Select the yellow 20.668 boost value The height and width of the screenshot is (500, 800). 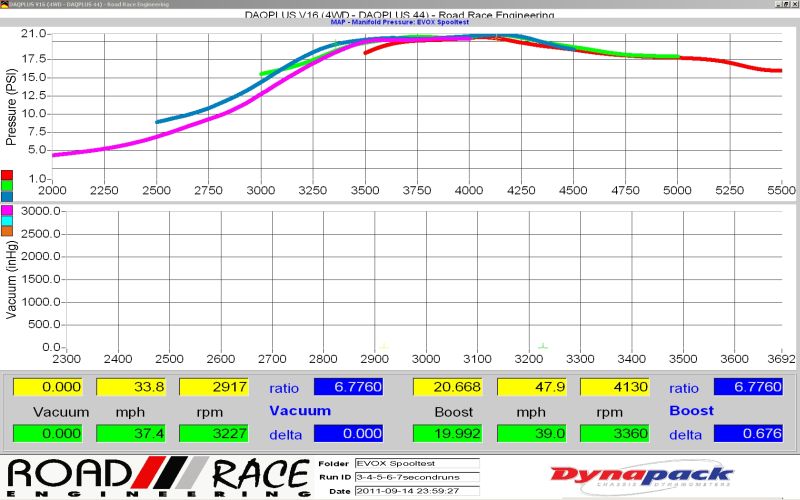tap(447, 387)
